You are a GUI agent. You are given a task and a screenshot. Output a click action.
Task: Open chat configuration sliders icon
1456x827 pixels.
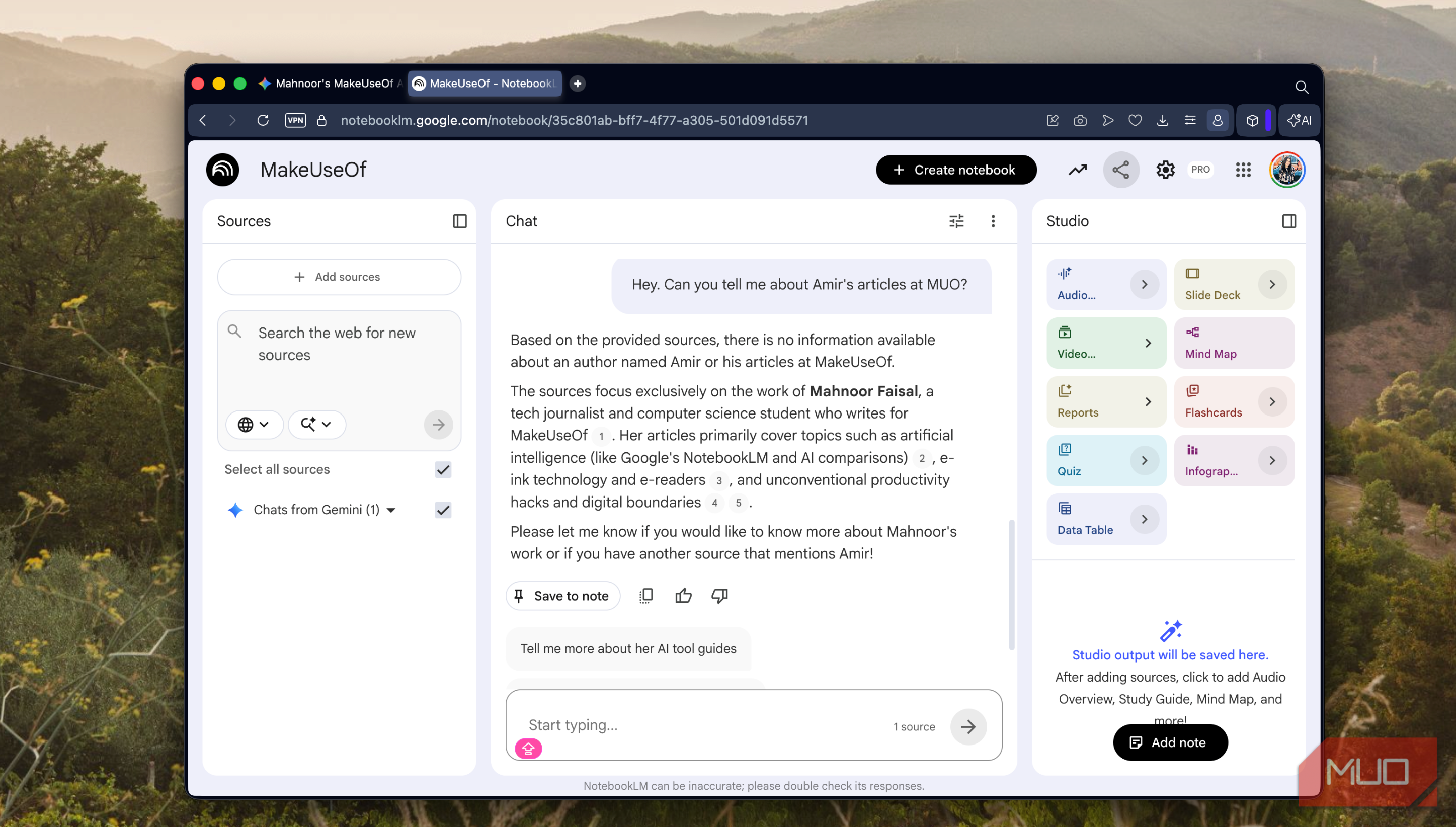click(x=956, y=221)
